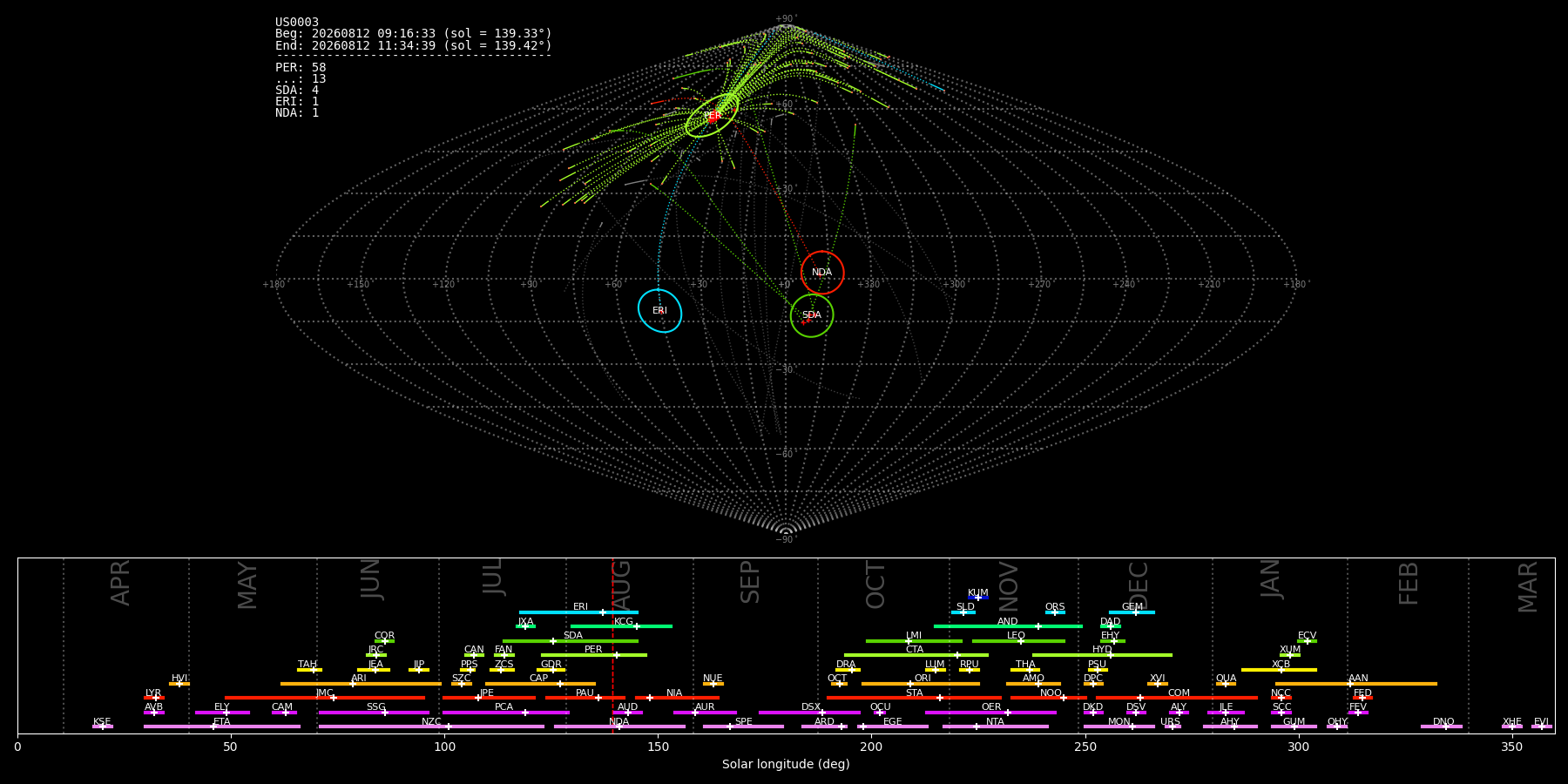
Task: Click the red dashed current solar longitude line
Action: [612, 645]
